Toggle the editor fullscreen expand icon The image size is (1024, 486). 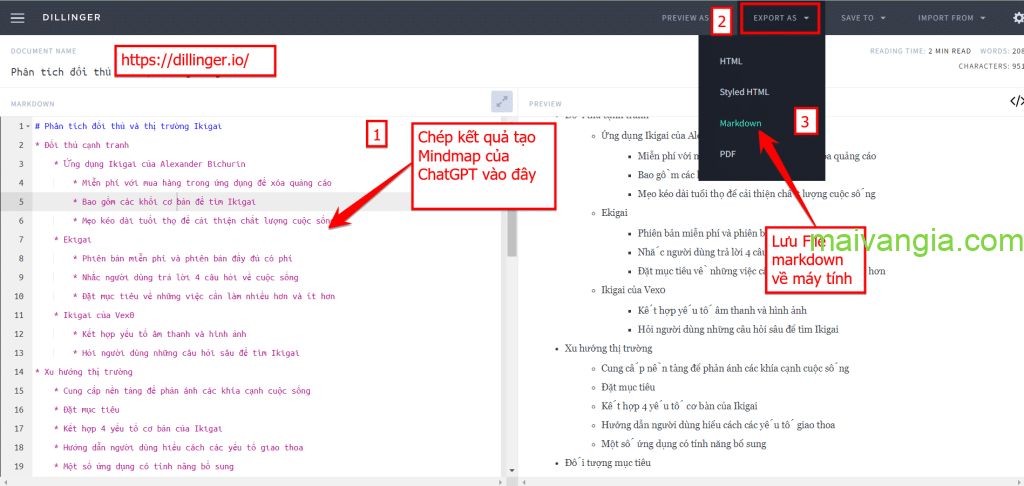click(501, 101)
